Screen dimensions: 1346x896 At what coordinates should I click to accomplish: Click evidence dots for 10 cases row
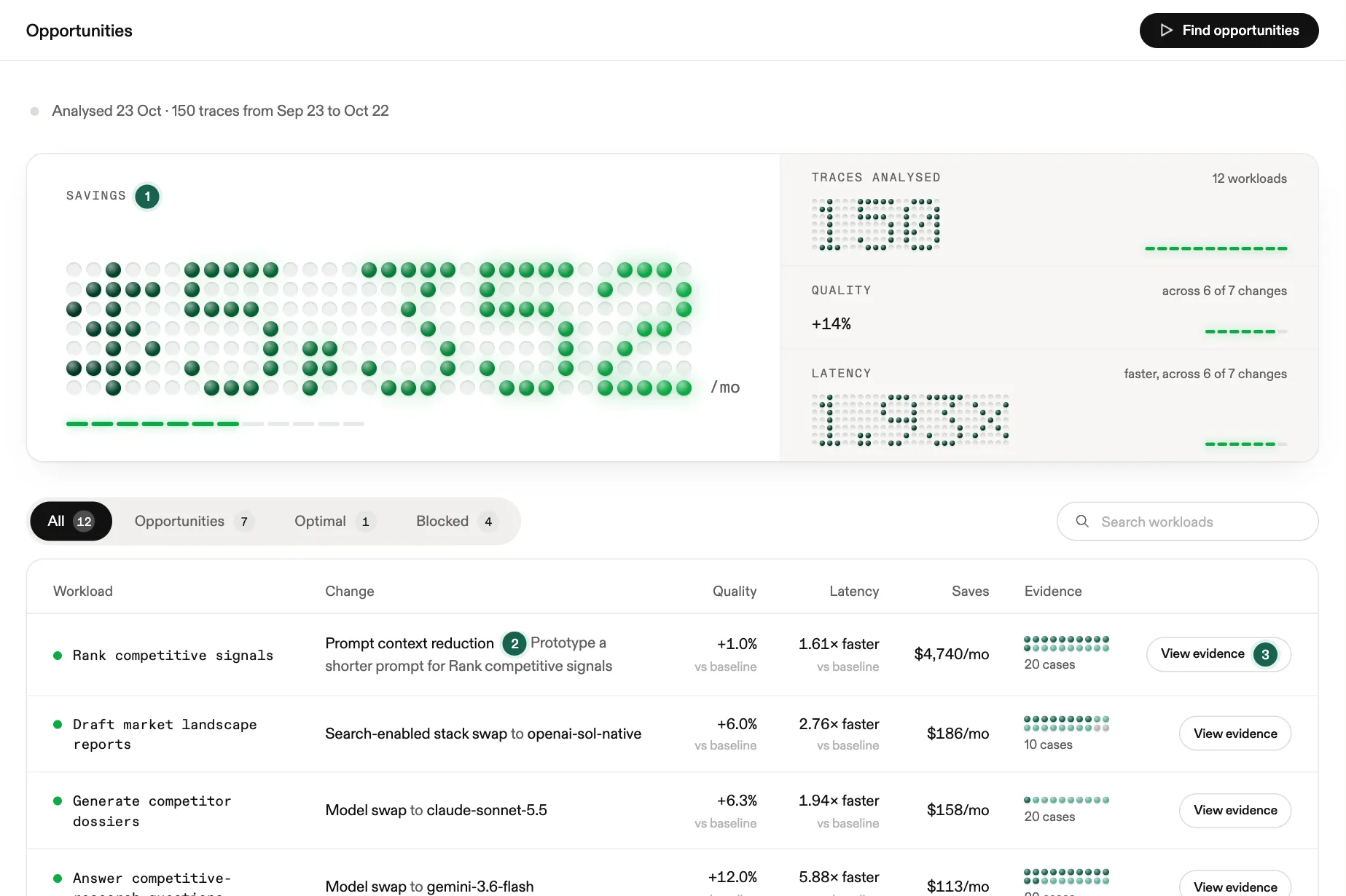(x=1066, y=723)
